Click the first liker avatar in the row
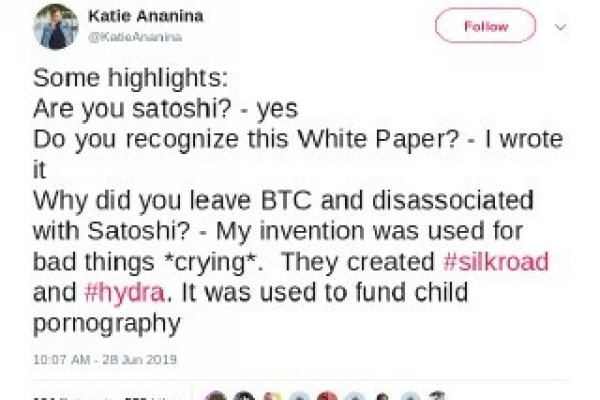Image resolution: width=600 pixels, height=400 pixels. 217,397
